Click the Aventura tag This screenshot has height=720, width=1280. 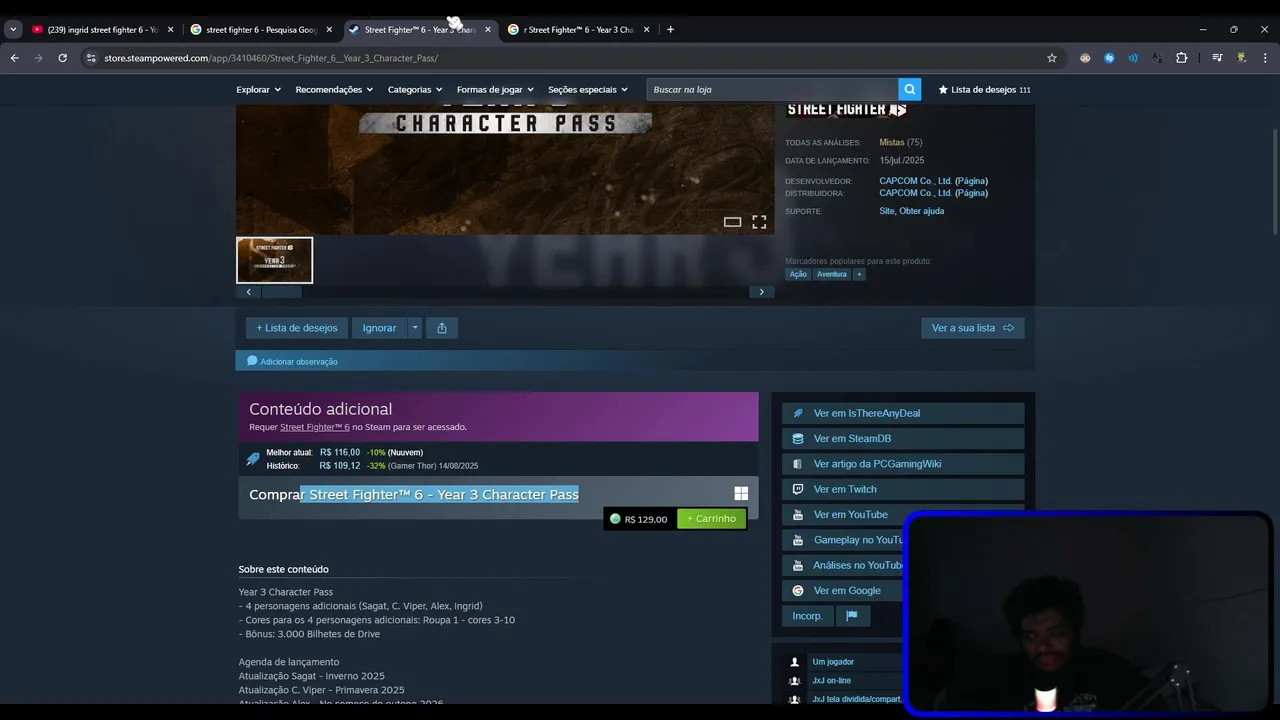click(831, 274)
